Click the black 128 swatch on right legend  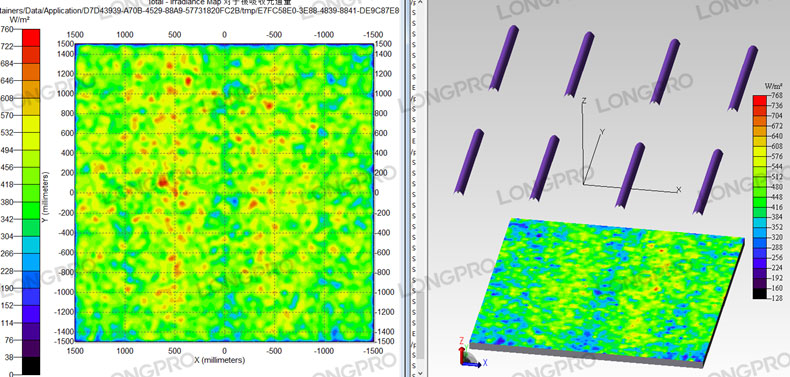tap(760, 293)
